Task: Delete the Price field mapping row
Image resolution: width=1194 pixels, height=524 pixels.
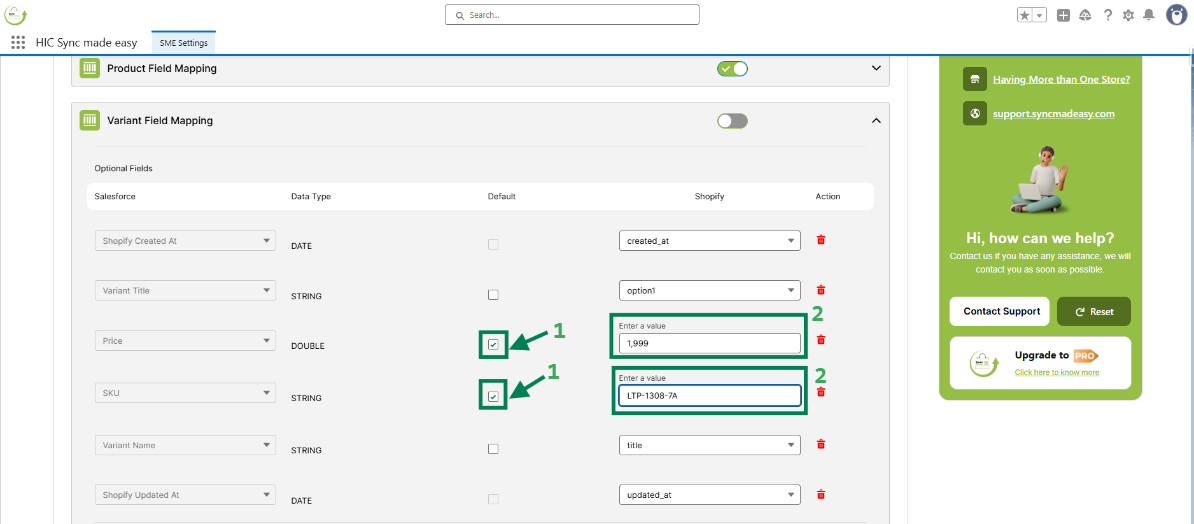Action: (x=821, y=341)
